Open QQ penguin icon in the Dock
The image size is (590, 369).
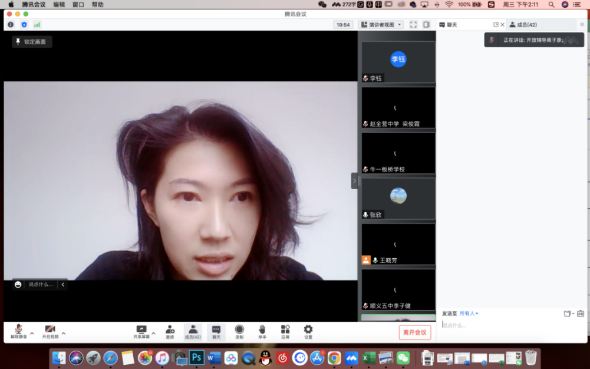point(266,358)
